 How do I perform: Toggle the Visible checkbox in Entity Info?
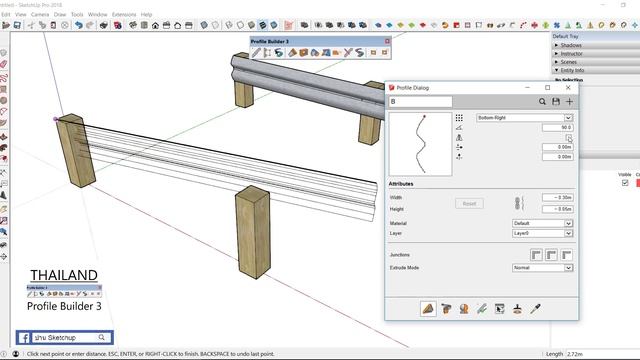tap(625, 183)
